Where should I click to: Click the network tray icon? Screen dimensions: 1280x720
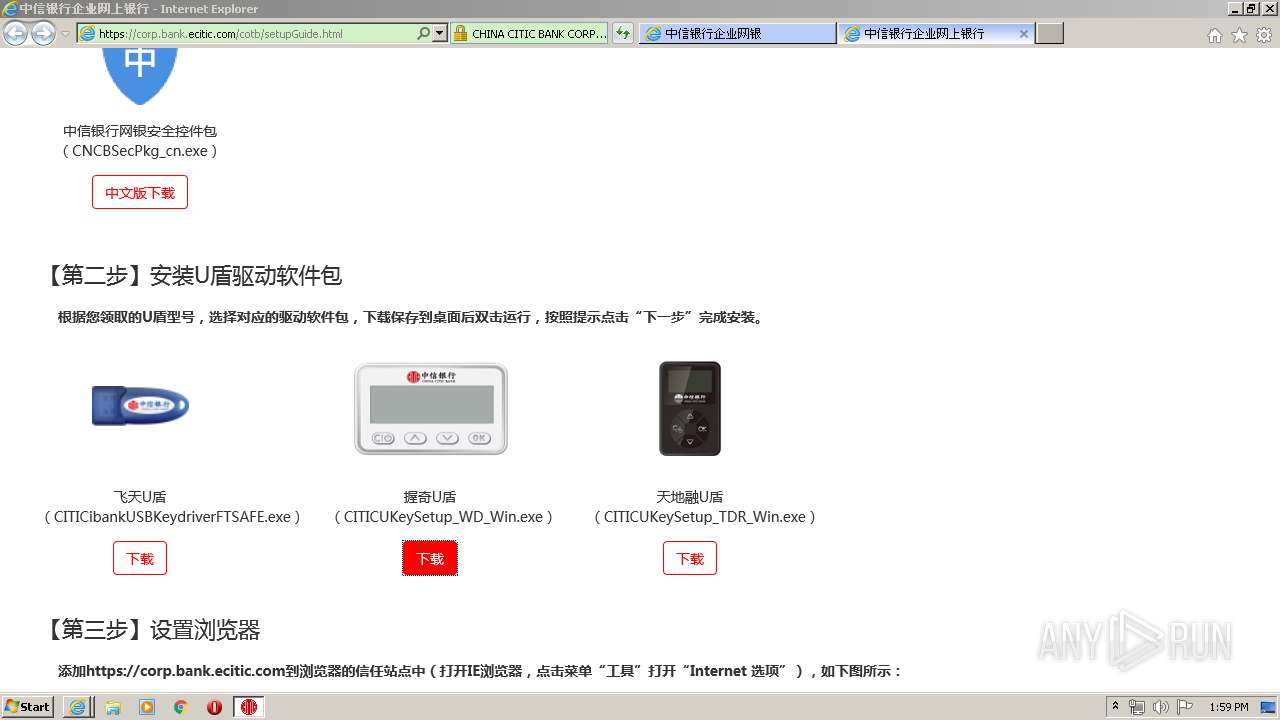point(1137,707)
